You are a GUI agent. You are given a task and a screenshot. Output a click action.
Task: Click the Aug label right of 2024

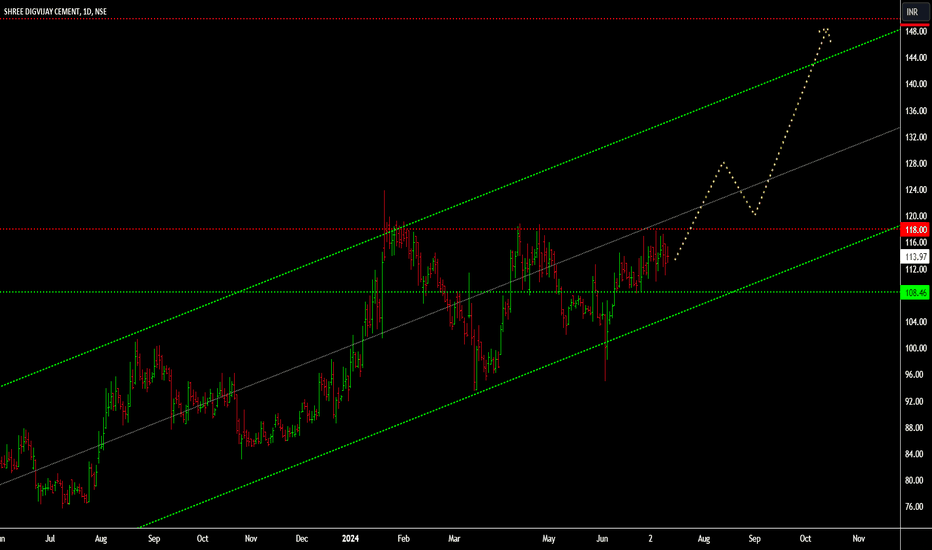click(x=704, y=539)
